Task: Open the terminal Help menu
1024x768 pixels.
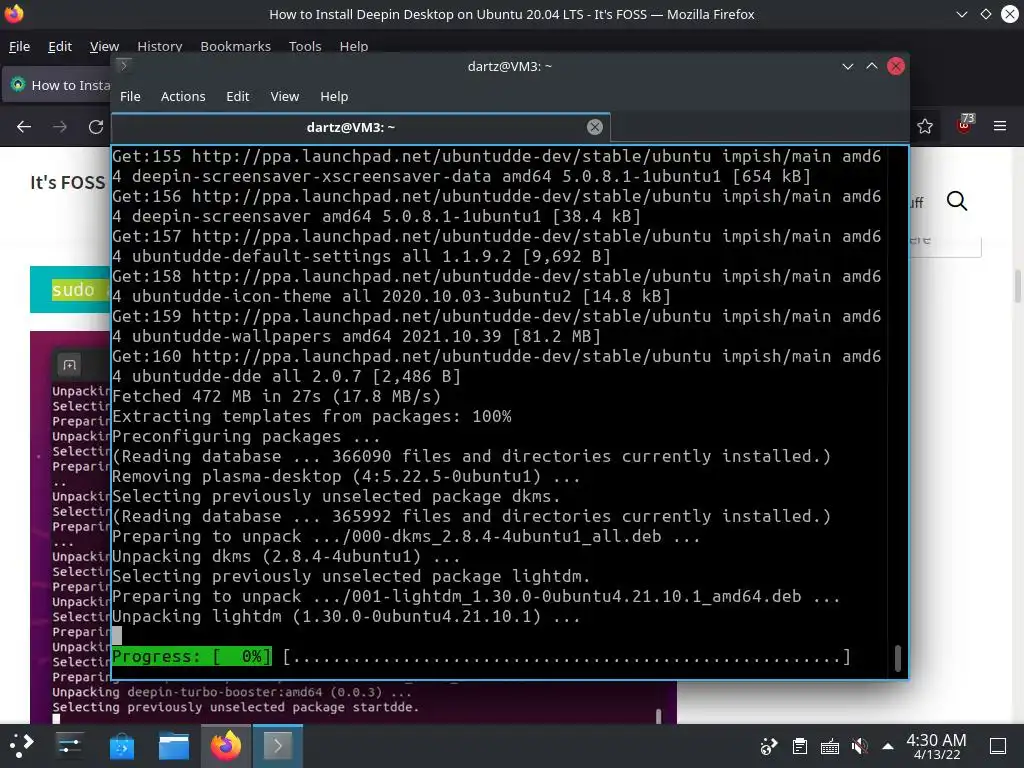Action: click(334, 97)
